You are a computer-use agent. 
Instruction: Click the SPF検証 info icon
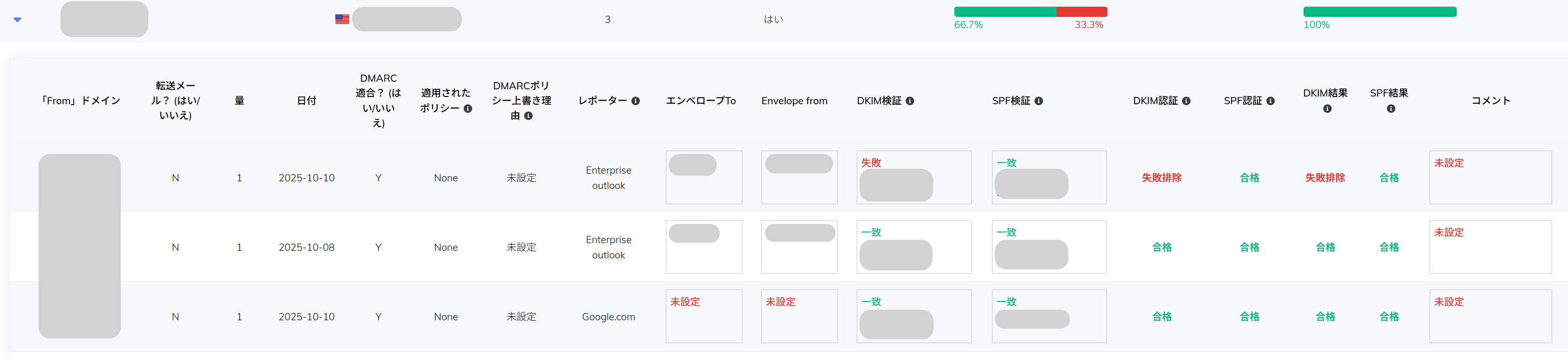pos(1039,101)
